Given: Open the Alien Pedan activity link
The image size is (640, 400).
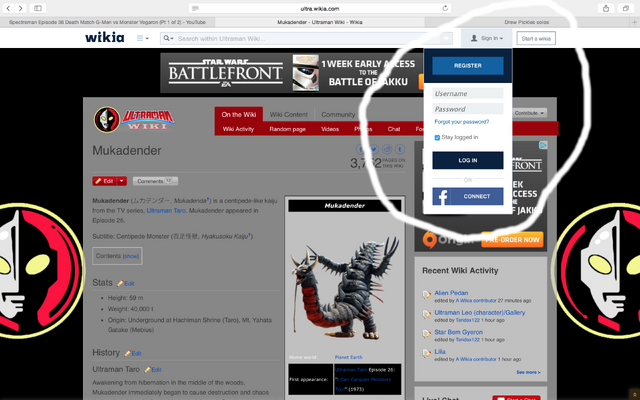Looking at the screenshot, I should (451, 293).
